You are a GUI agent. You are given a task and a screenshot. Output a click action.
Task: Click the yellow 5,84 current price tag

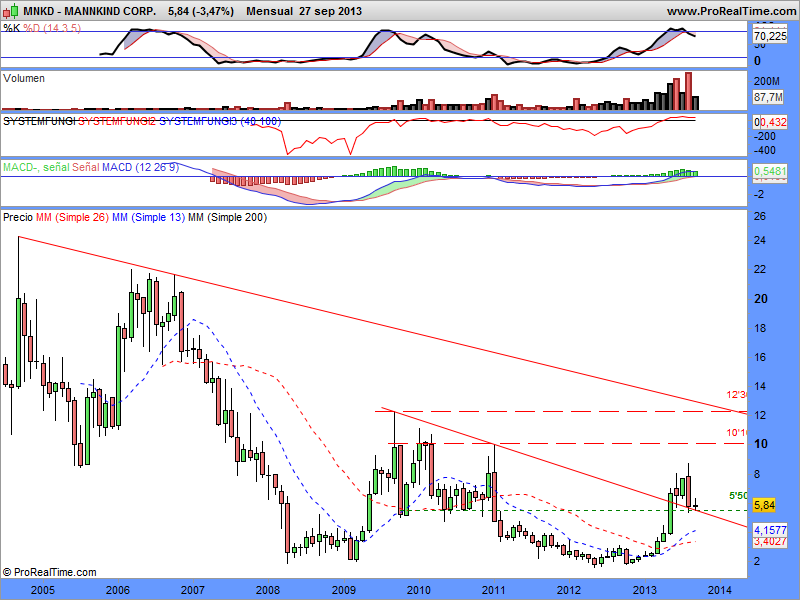pos(764,505)
